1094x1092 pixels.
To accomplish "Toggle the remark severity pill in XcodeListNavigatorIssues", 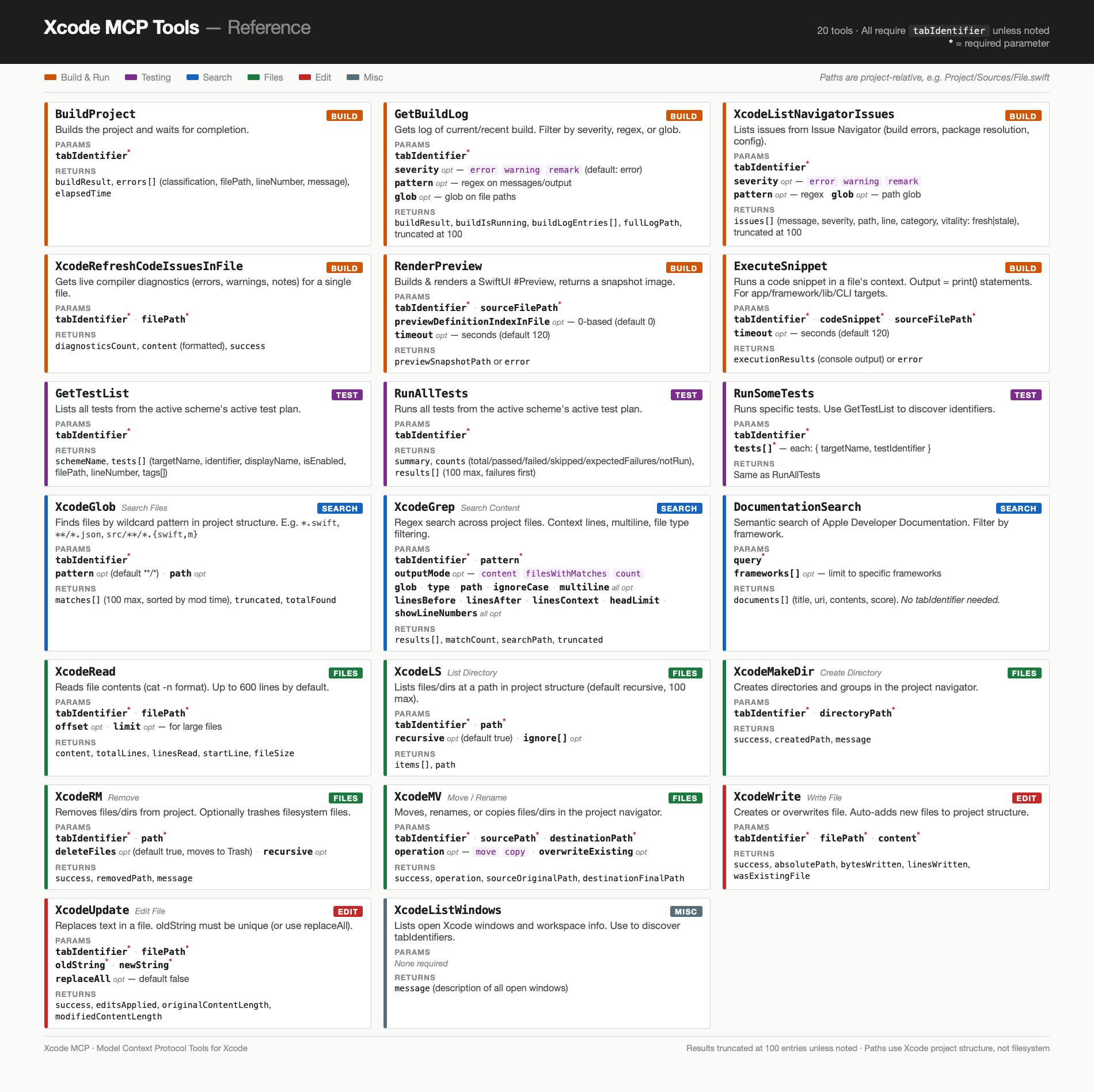I will [x=903, y=181].
